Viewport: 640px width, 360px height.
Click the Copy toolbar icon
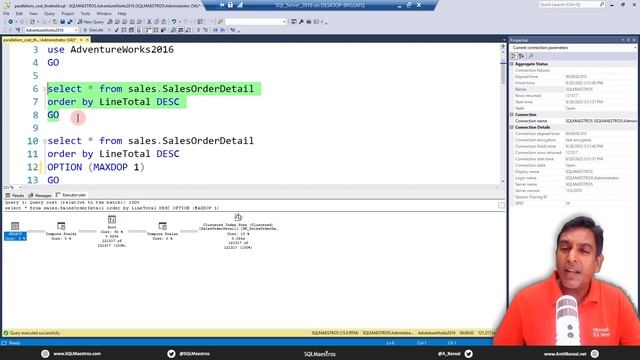coord(157,22)
